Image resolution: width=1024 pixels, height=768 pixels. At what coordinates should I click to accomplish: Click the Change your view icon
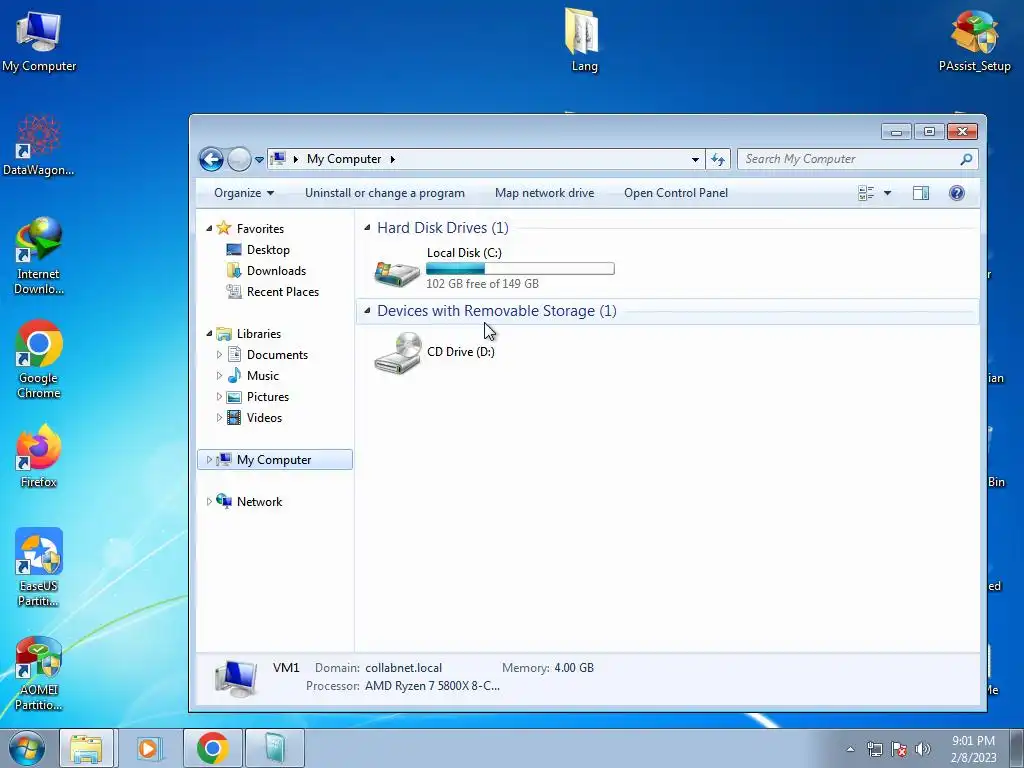[866, 193]
